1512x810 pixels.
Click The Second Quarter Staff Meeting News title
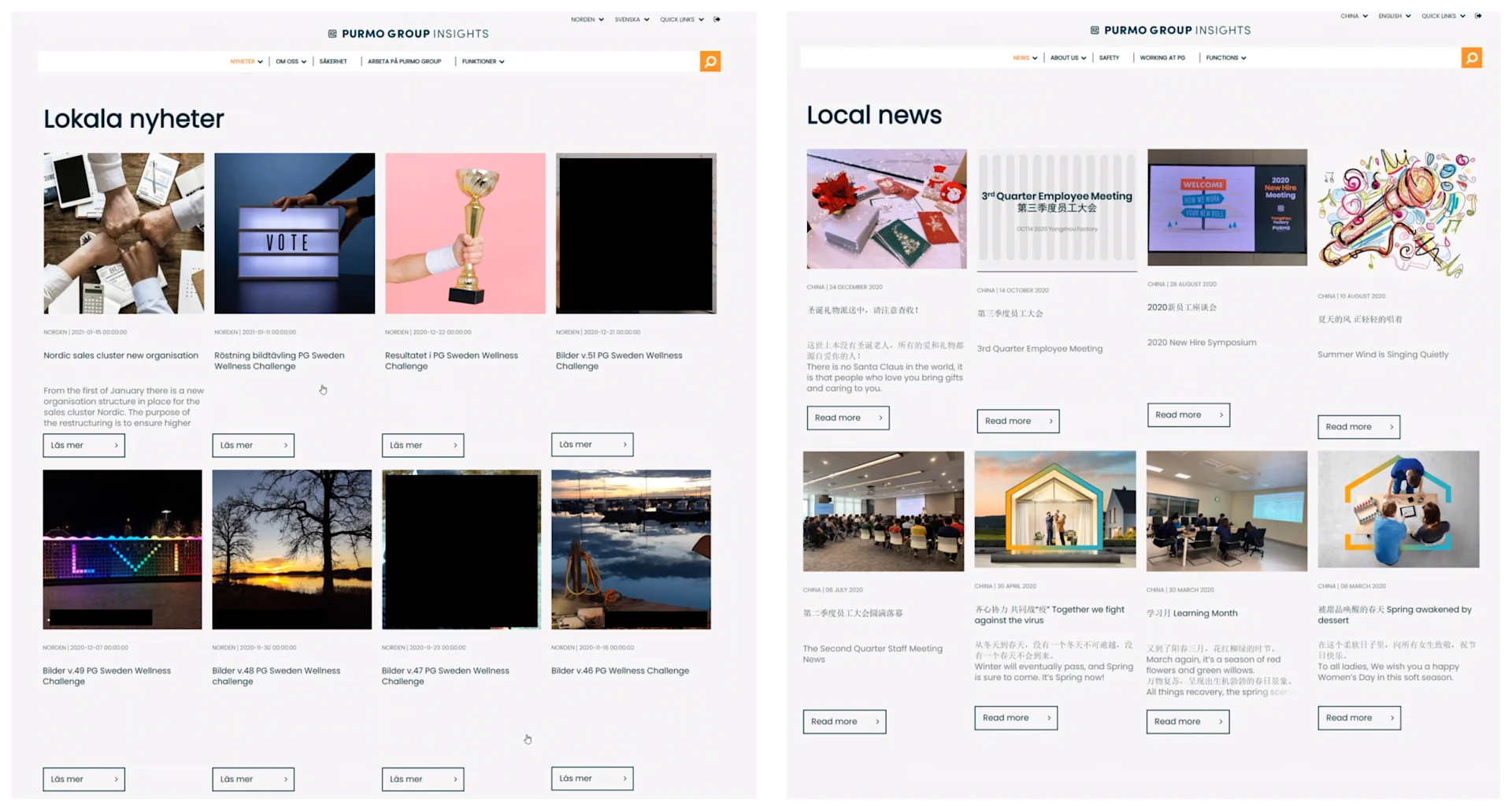[x=873, y=654]
